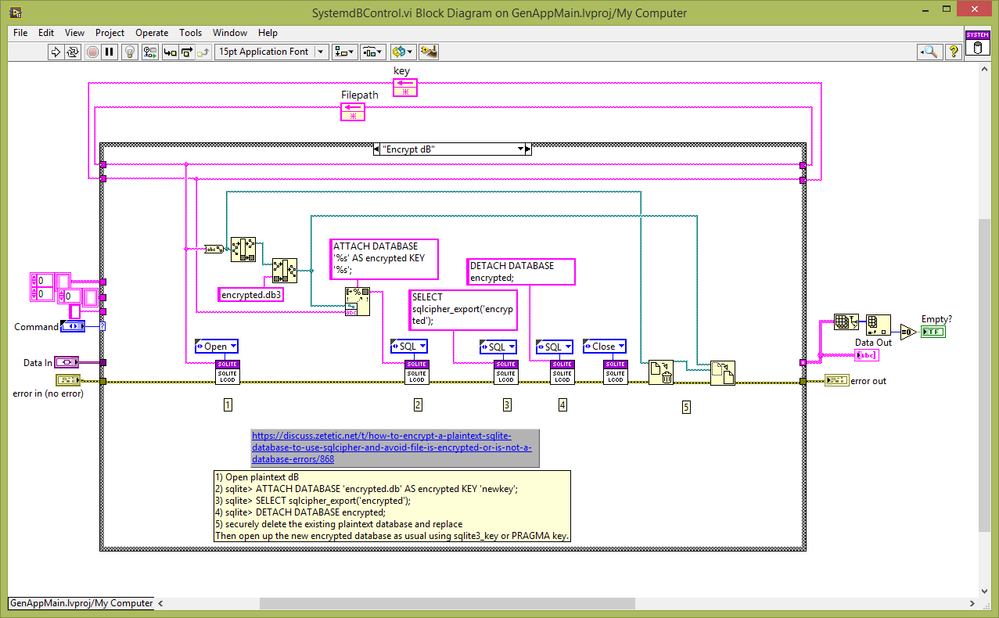
Task: Open the toolbar Search magnifier
Action: (929, 51)
